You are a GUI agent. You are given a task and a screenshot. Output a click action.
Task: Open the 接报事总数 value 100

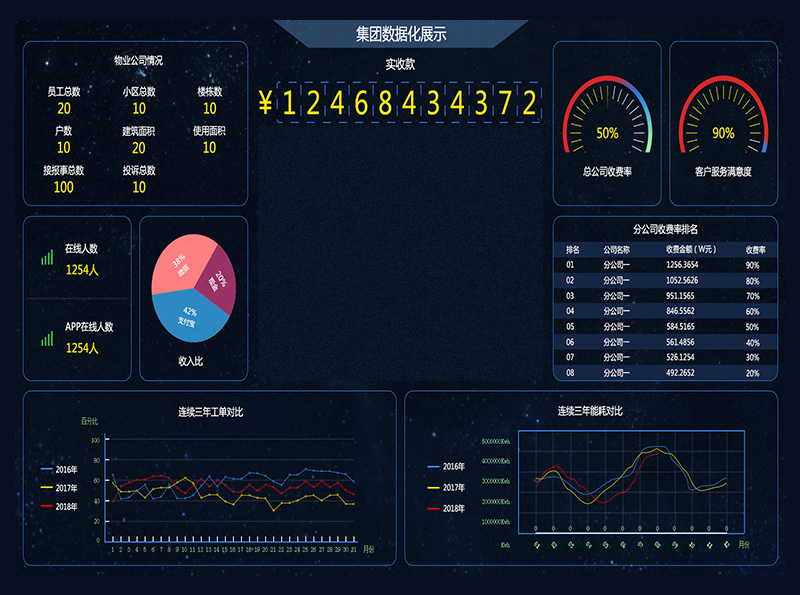coord(64,187)
